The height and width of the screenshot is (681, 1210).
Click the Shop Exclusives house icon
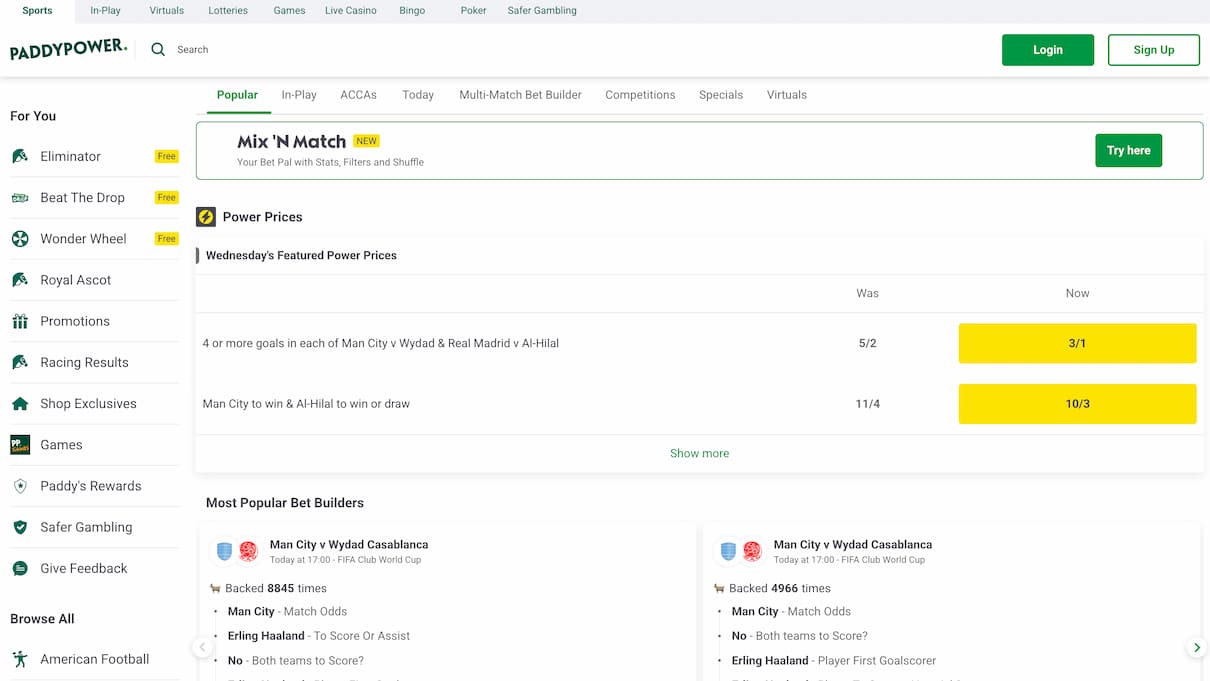pos(20,404)
